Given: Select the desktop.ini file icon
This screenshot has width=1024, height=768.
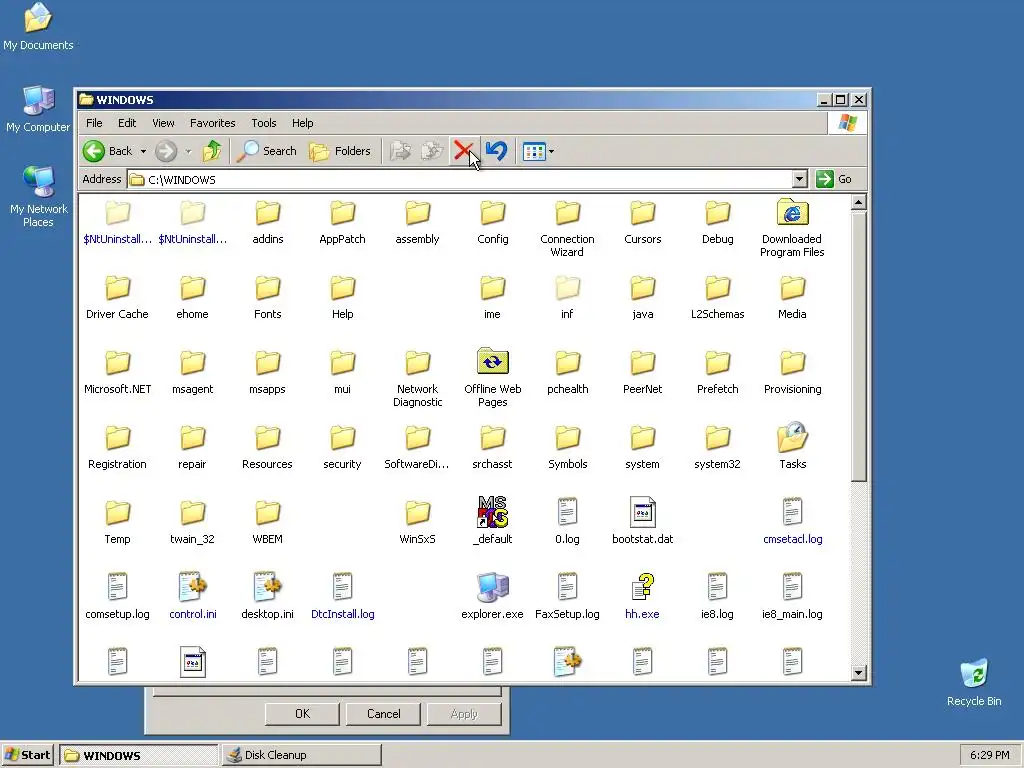Looking at the screenshot, I should pos(267,588).
